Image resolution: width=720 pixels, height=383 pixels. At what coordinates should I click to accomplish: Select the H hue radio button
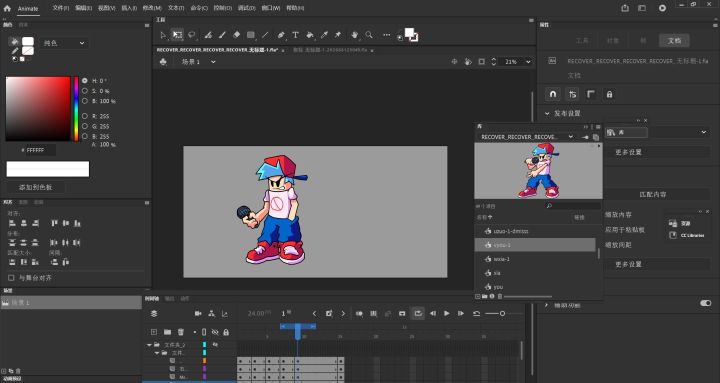point(85,80)
